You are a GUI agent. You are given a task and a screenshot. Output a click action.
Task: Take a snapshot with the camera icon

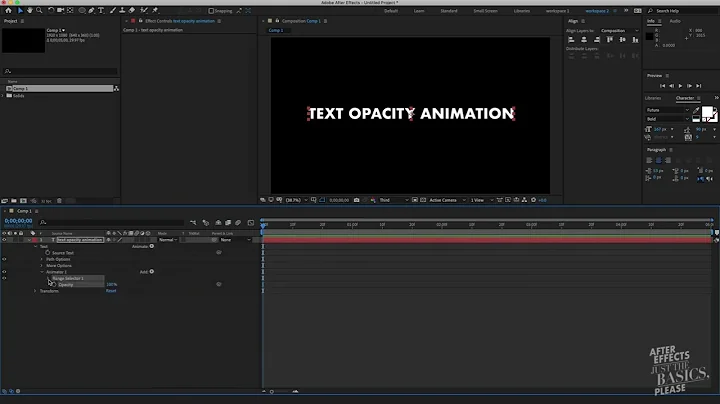pos(356,200)
